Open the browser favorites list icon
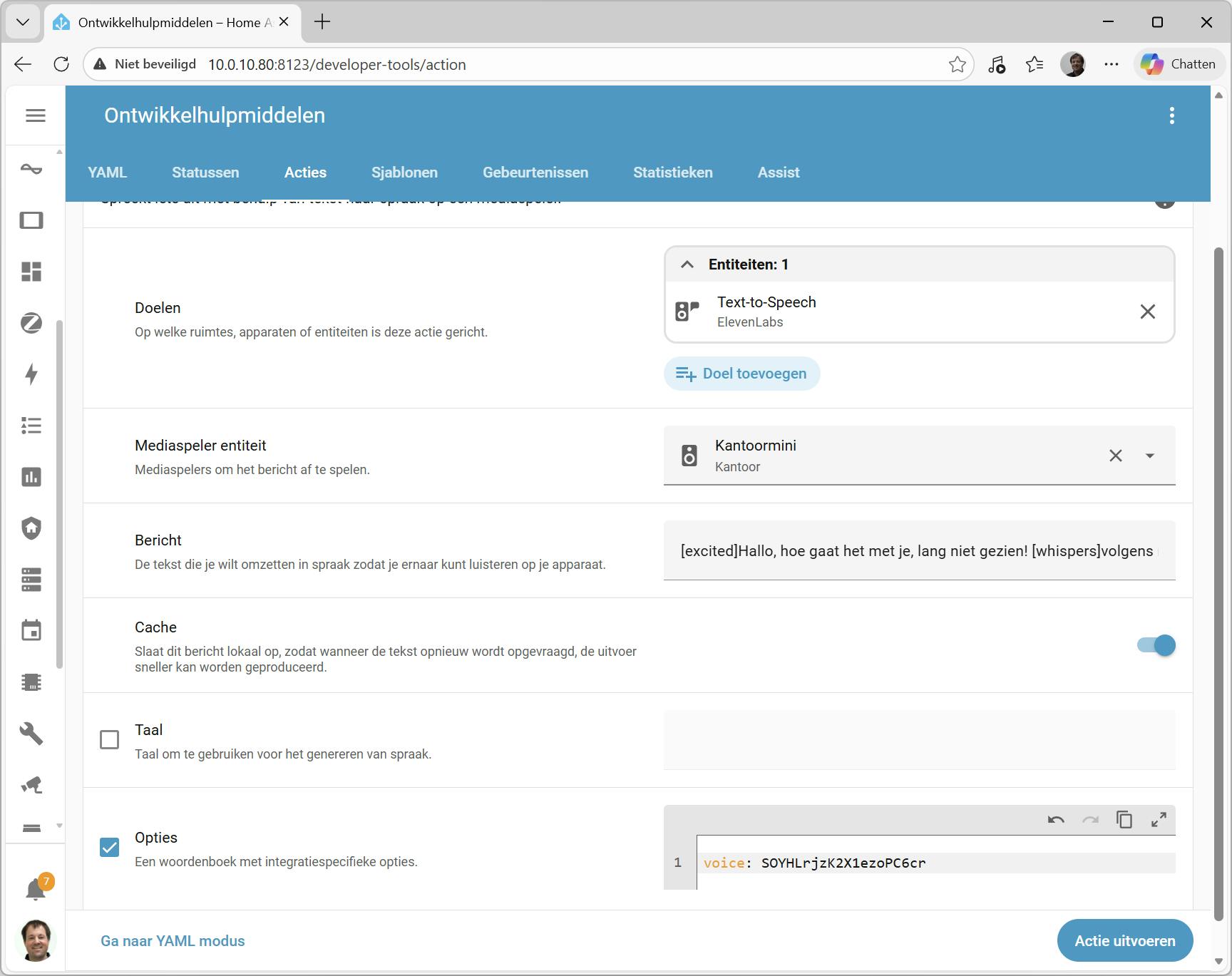The height and width of the screenshot is (976, 1232). [x=1035, y=64]
